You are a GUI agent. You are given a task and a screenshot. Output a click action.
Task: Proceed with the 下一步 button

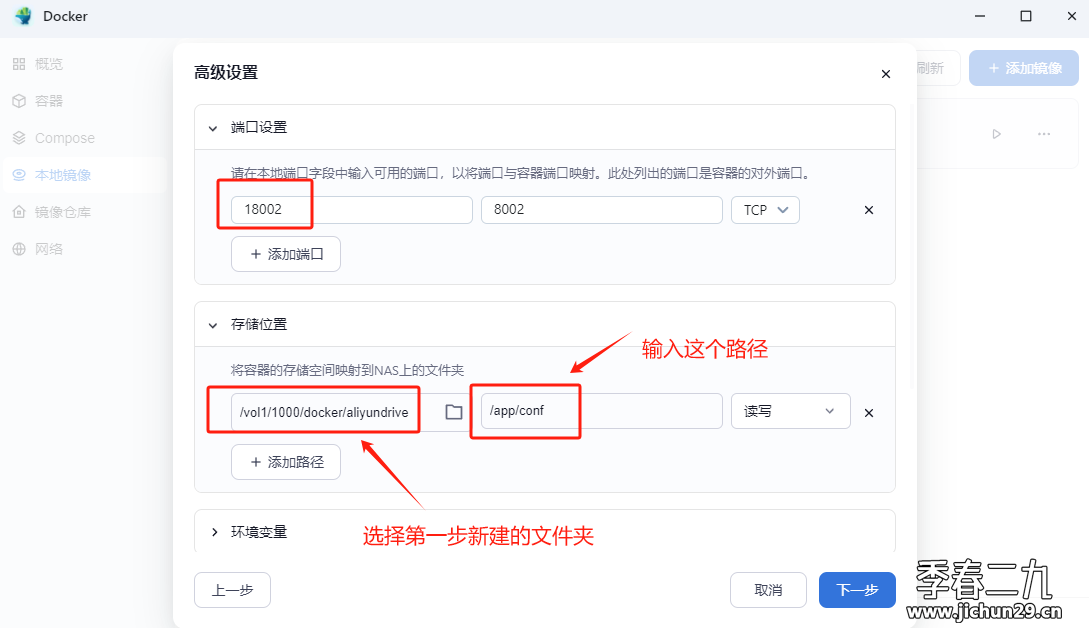coord(857,590)
